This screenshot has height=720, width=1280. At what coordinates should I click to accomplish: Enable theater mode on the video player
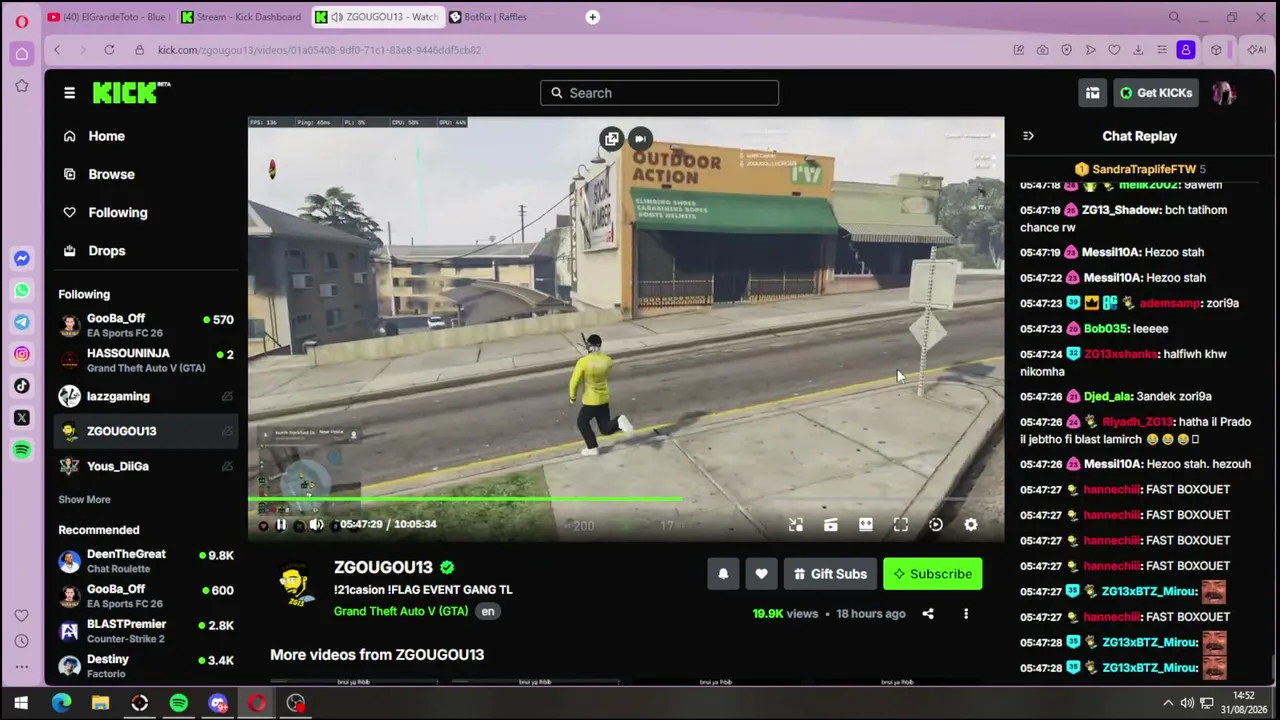coord(866,524)
